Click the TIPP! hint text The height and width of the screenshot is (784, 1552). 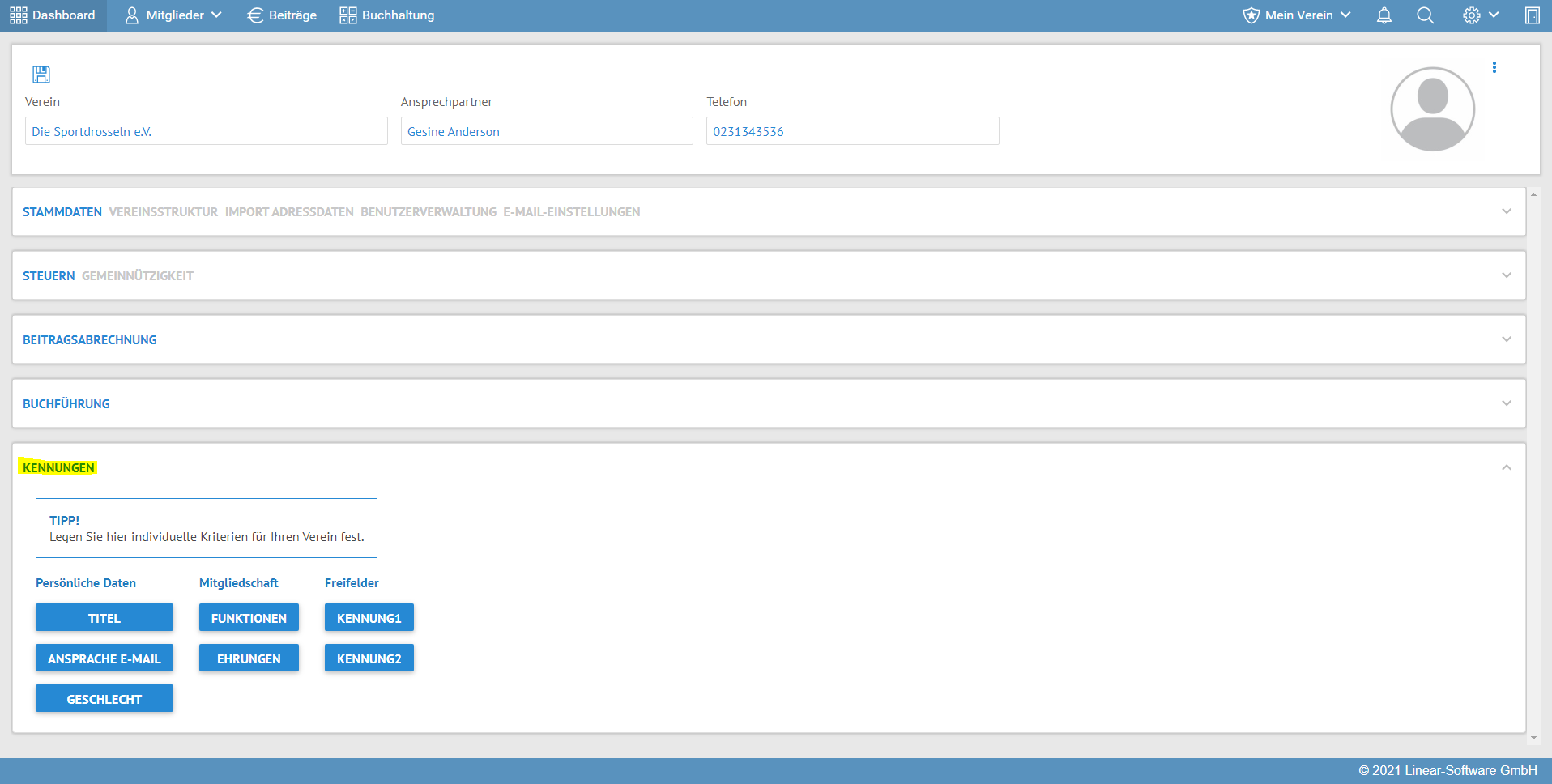pos(65,521)
